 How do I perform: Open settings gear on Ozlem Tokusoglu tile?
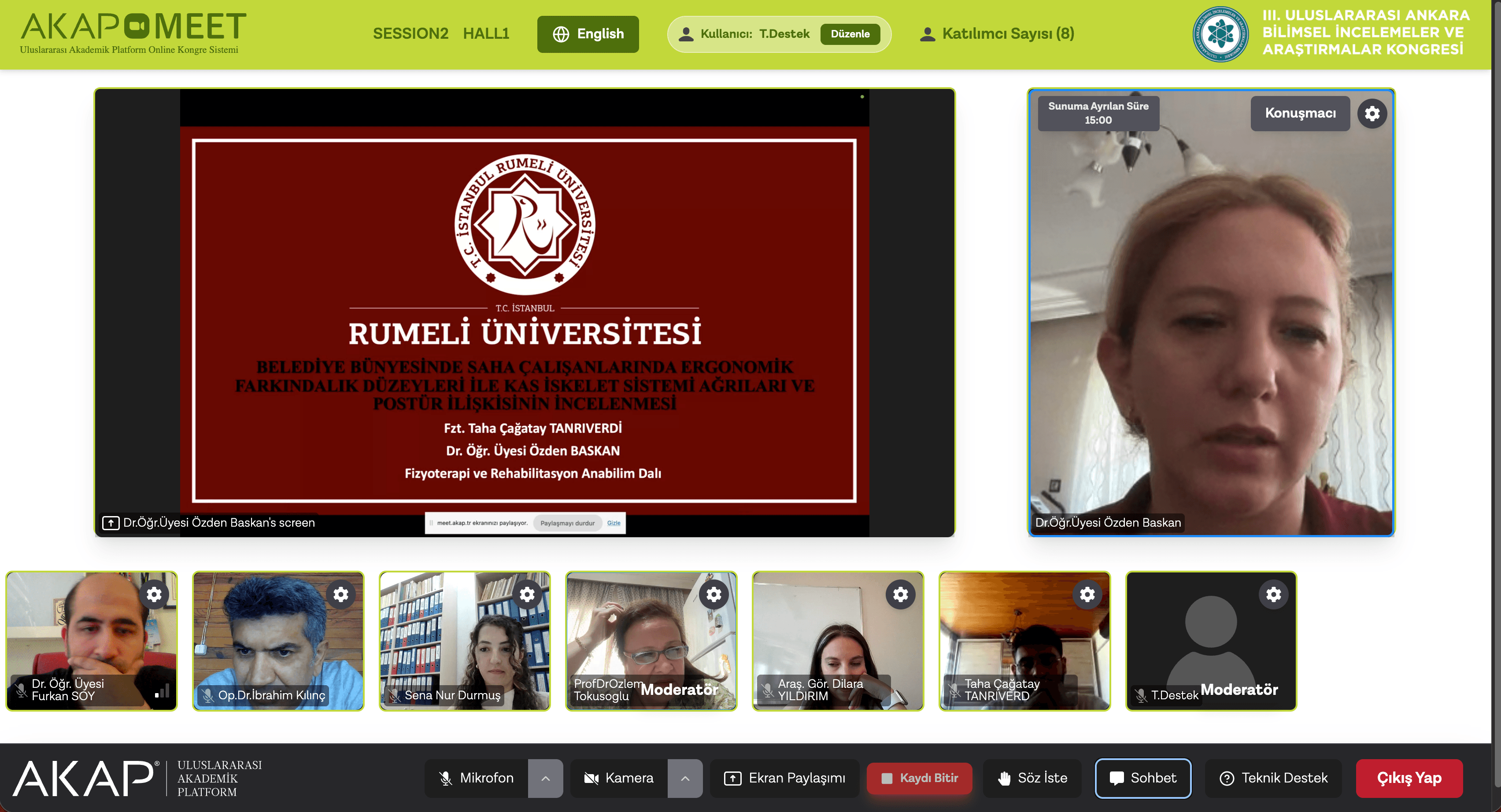tap(714, 594)
